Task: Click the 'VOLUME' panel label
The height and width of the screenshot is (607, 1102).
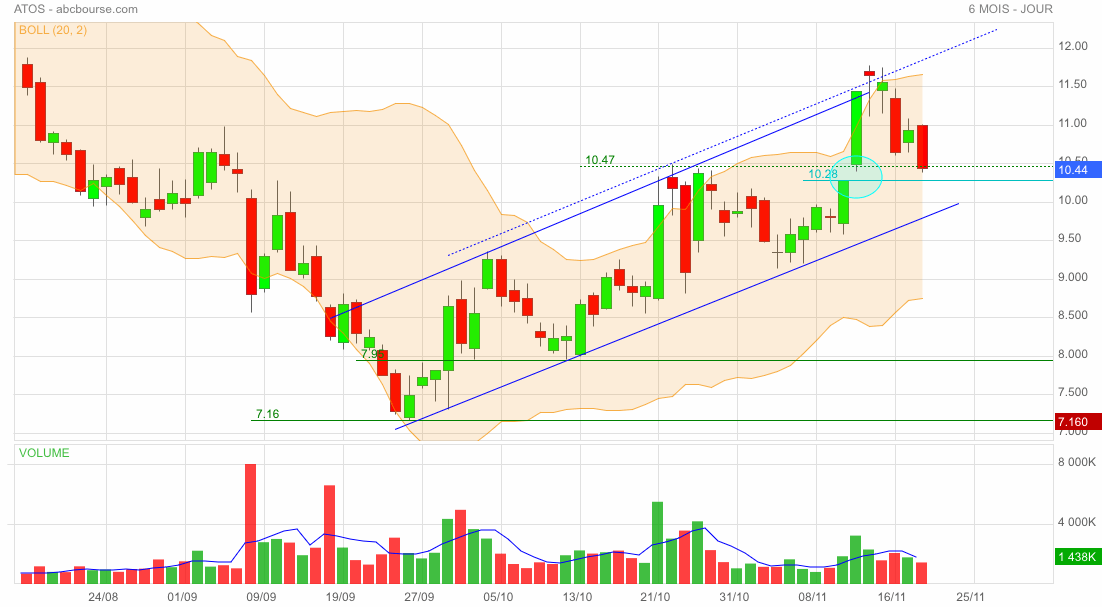Action: coord(44,453)
